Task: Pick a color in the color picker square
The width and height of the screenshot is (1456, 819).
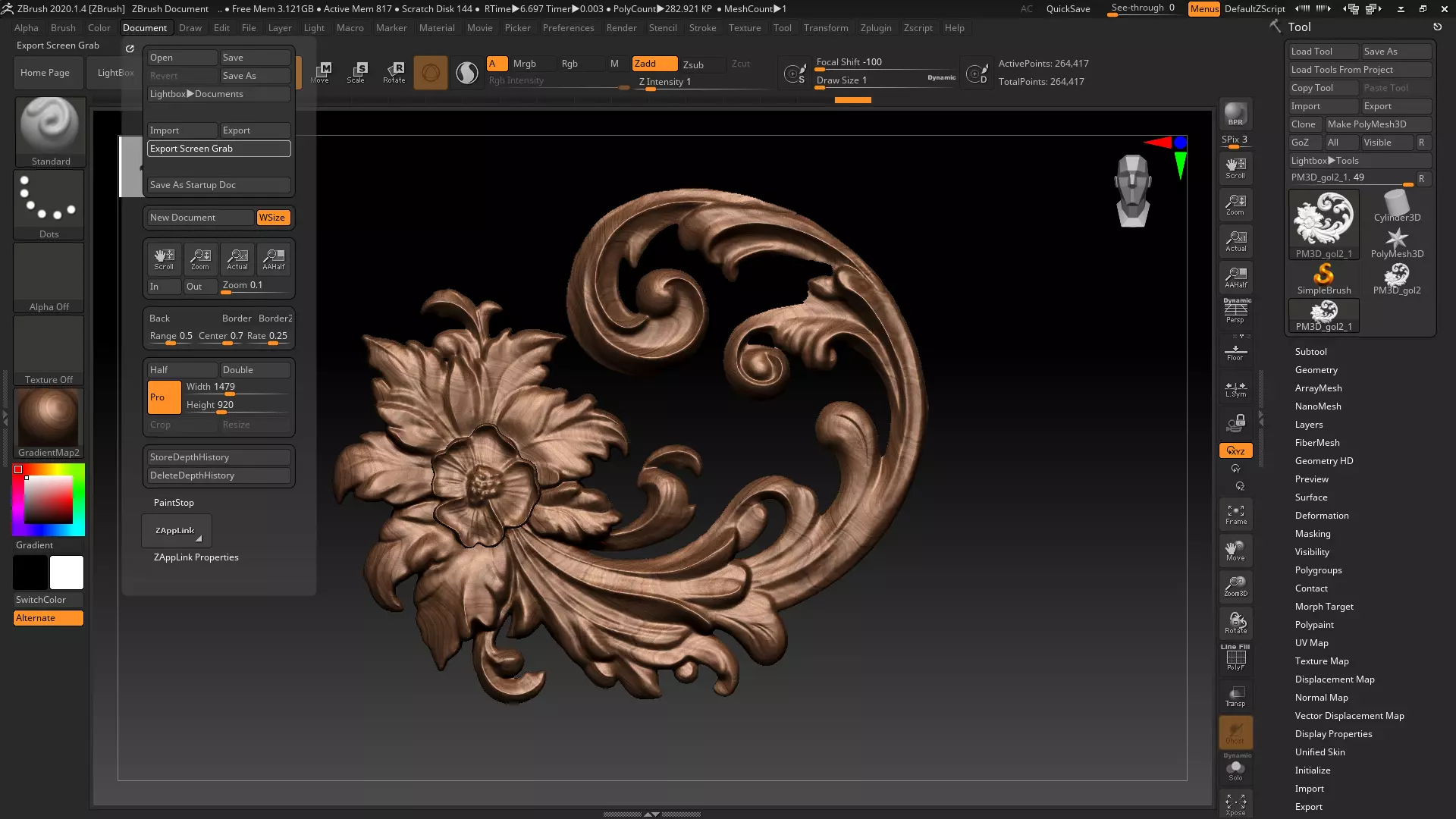Action: click(49, 500)
